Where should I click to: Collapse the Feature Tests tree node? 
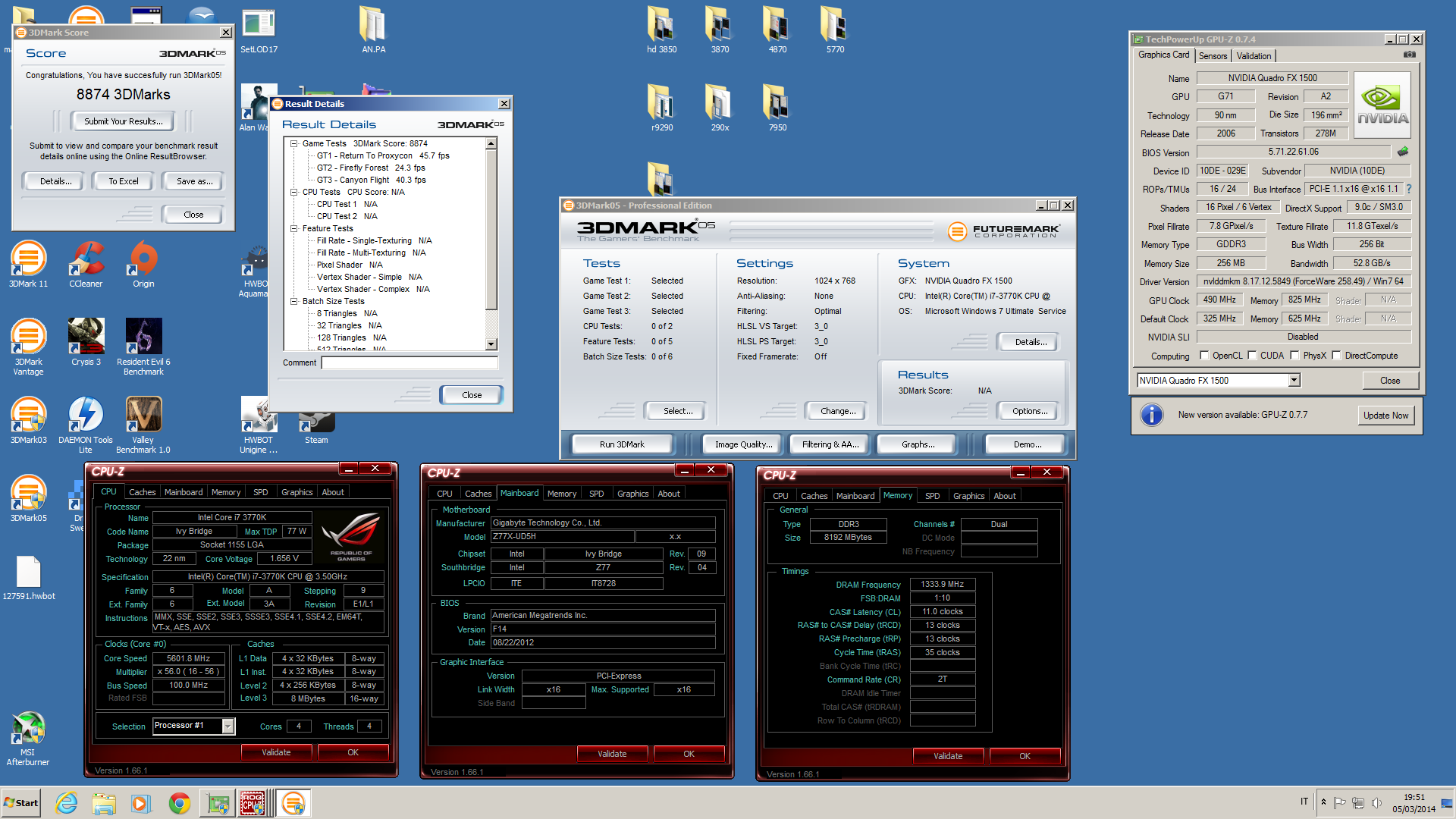click(293, 228)
